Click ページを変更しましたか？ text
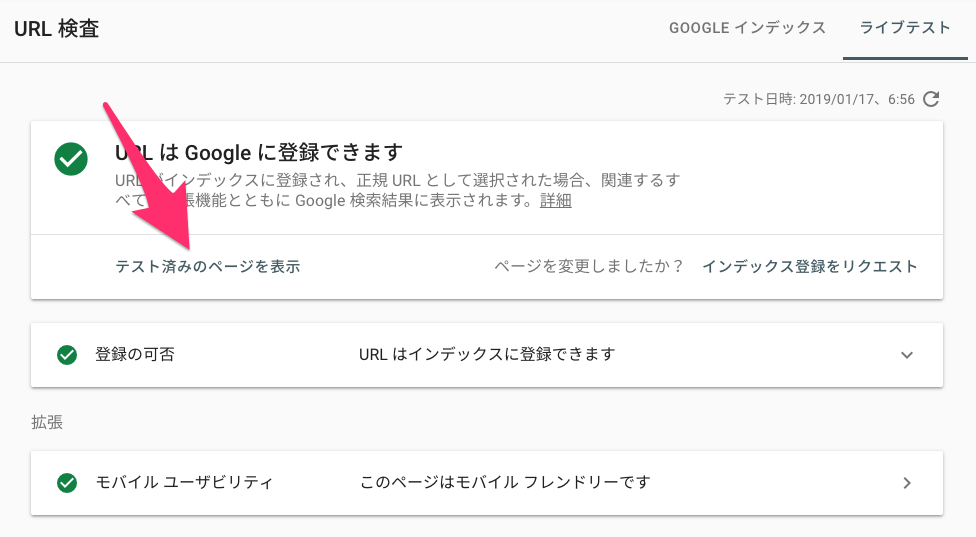 pos(589,266)
